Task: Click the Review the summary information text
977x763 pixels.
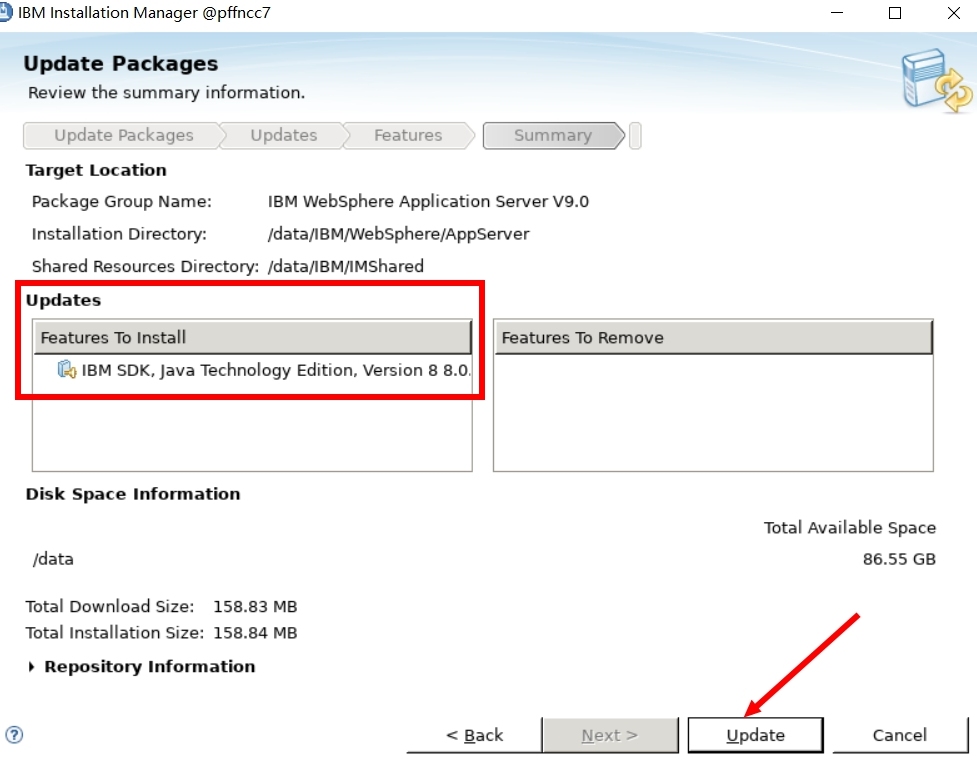Action: click(x=166, y=93)
